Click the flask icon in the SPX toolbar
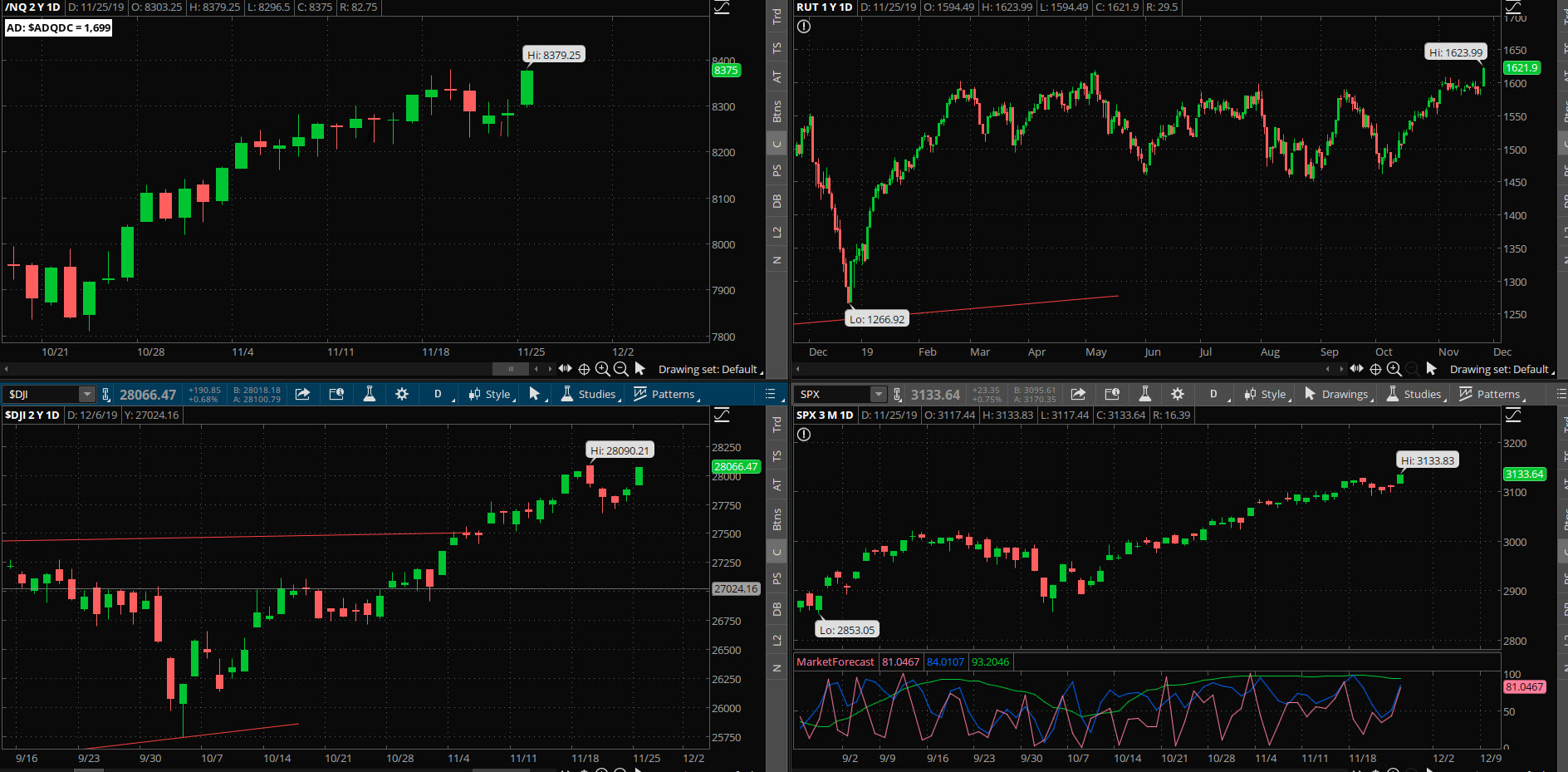The width and height of the screenshot is (1568, 772). coord(1144,394)
